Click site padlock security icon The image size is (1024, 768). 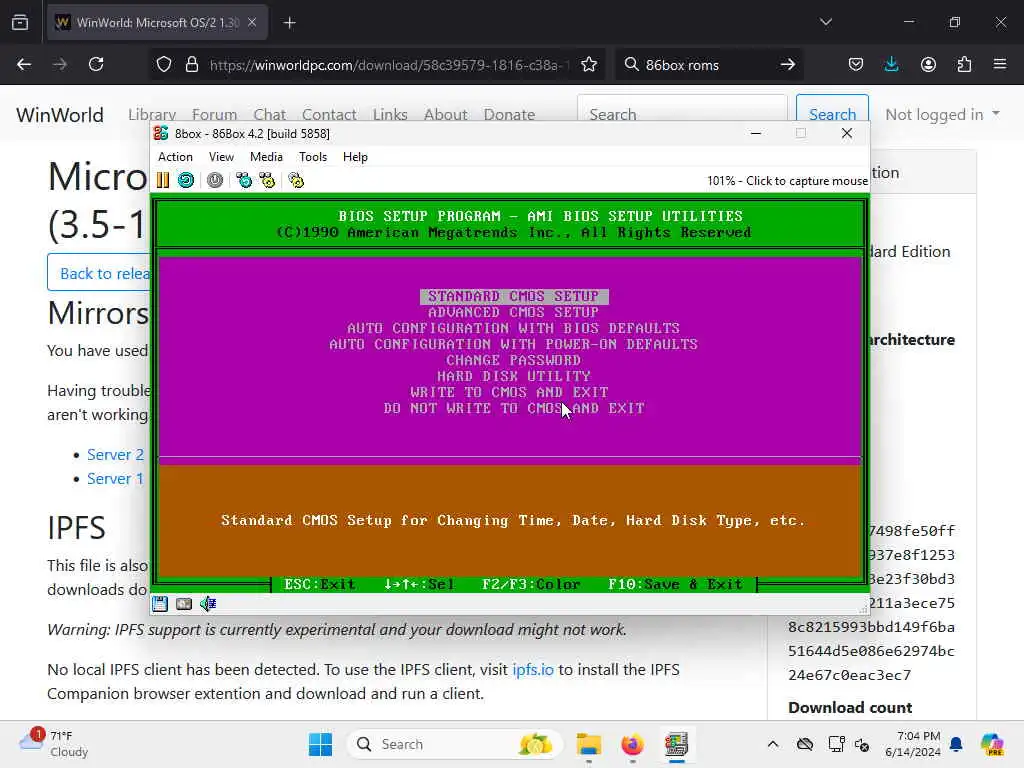[191, 64]
